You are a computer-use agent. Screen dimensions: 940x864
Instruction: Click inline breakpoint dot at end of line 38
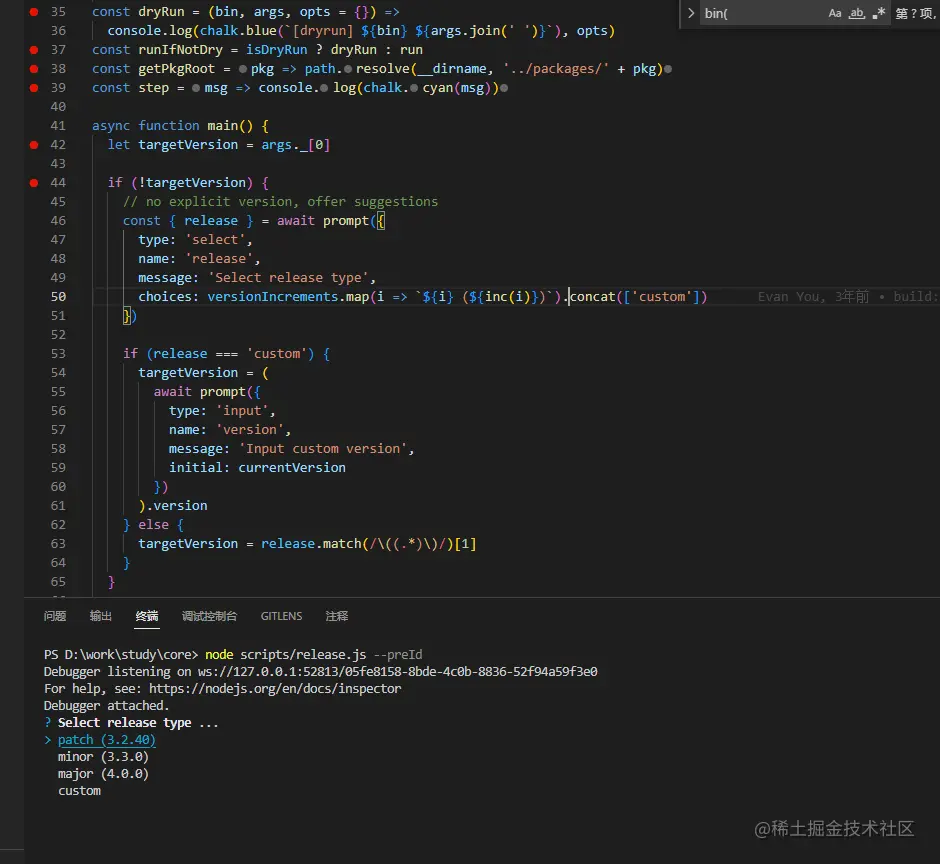668,70
